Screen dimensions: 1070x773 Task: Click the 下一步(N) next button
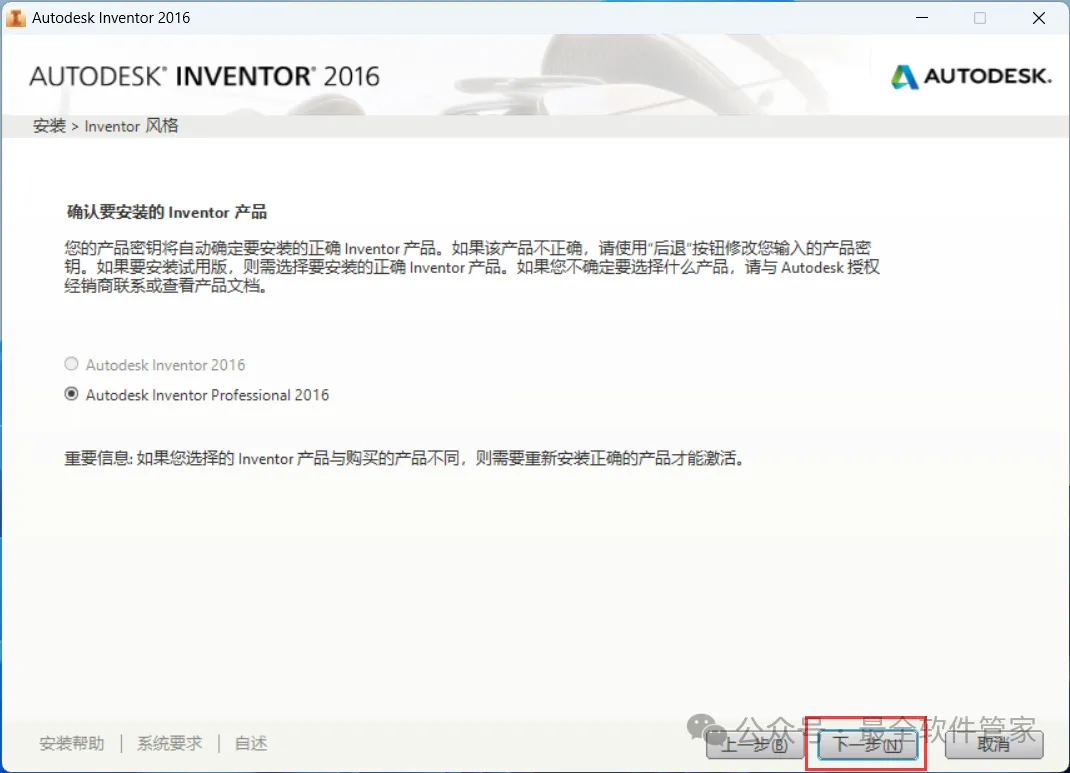point(867,744)
